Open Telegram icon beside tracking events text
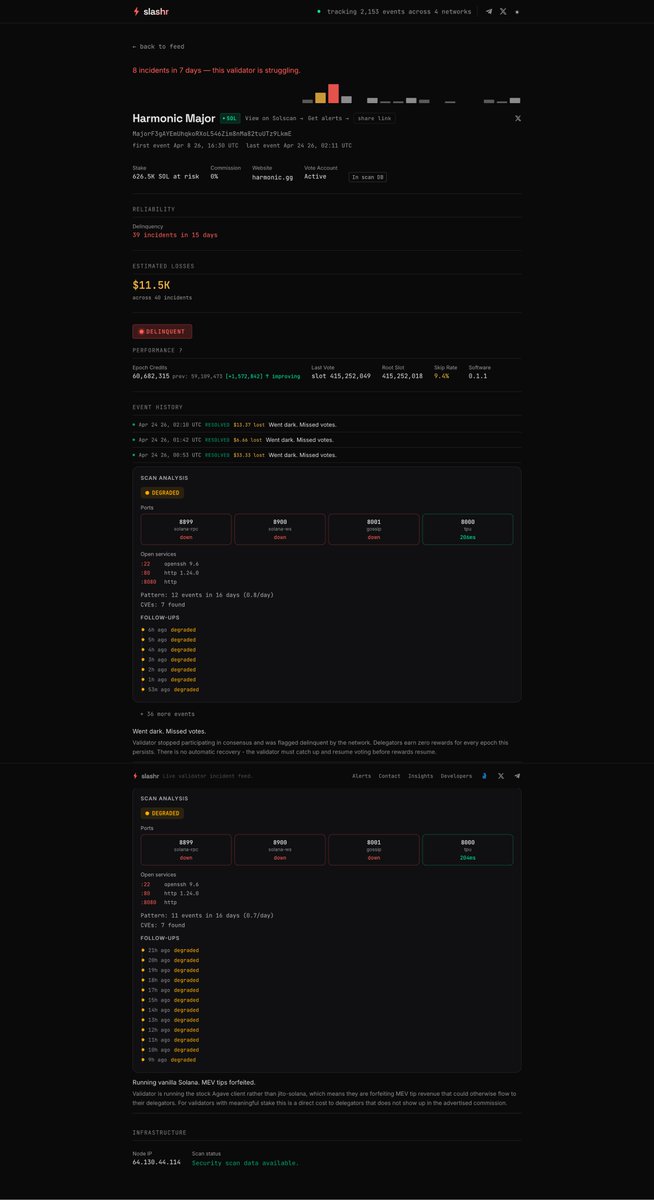This screenshot has width=654, height=1200. pos(489,11)
